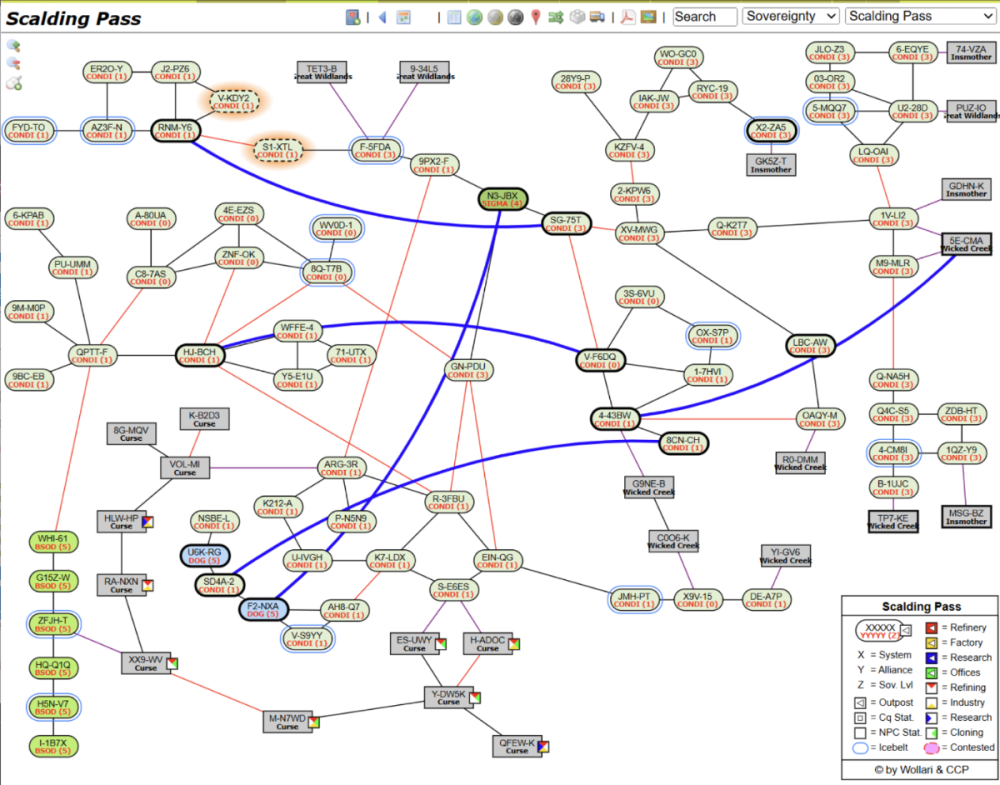Click the red Refinery legend swatch
The height and width of the screenshot is (785, 1000).
pos(931,628)
